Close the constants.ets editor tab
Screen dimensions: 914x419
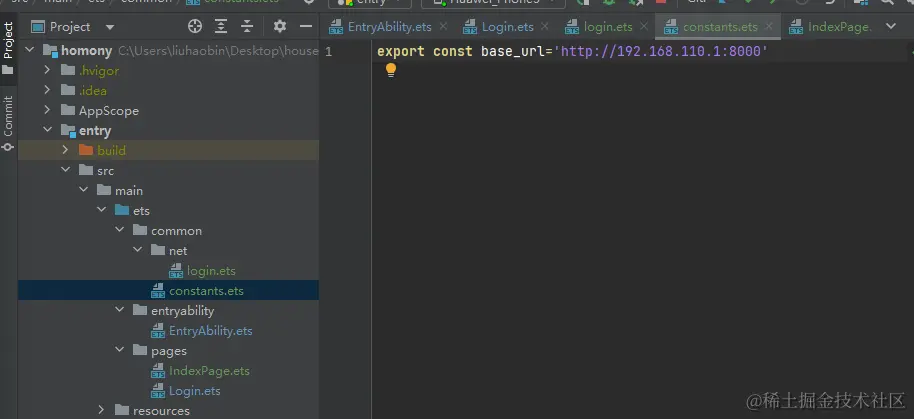point(769,26)
